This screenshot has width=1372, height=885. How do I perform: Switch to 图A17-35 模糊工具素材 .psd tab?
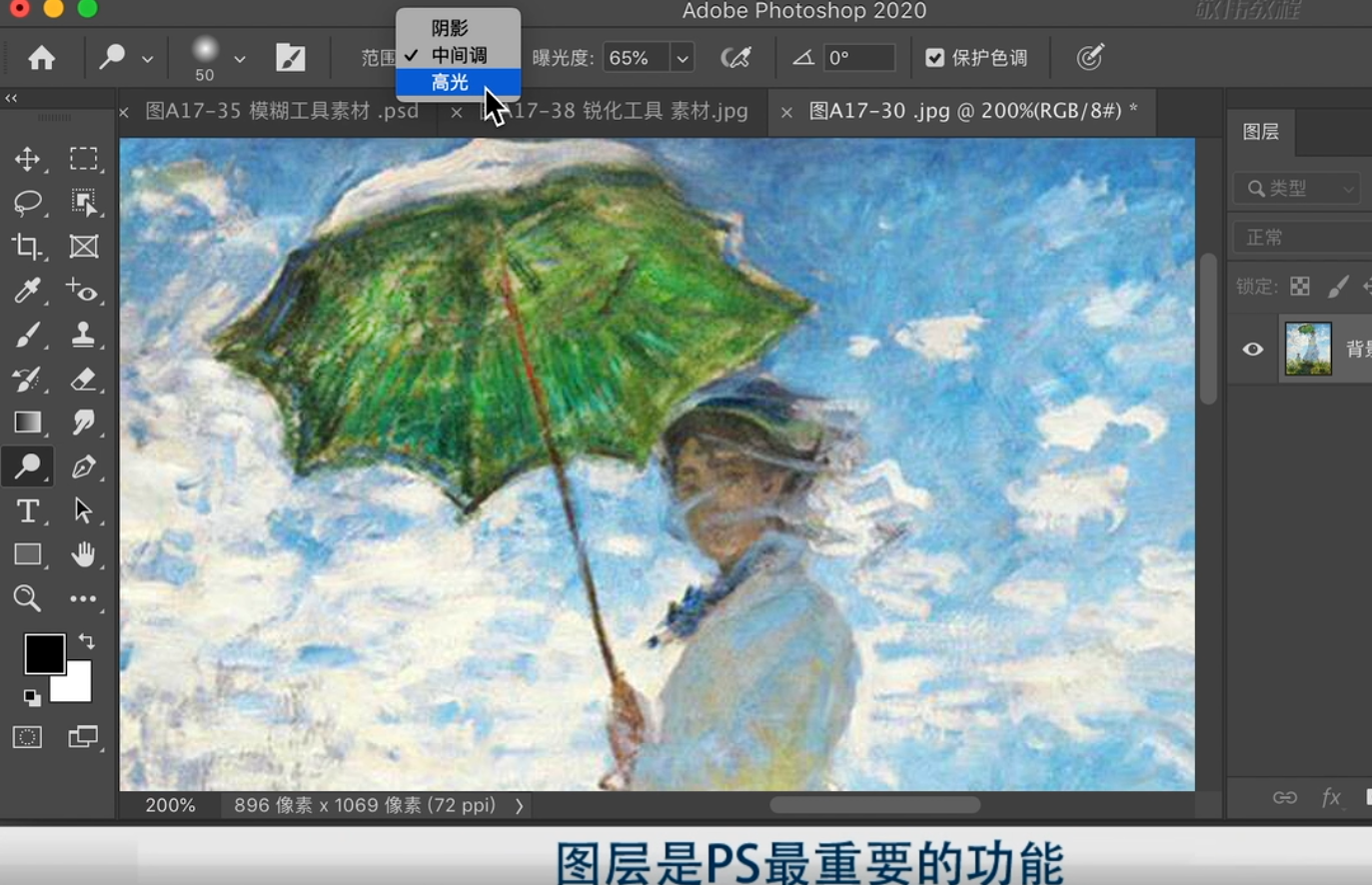click(x=283, y=111)
